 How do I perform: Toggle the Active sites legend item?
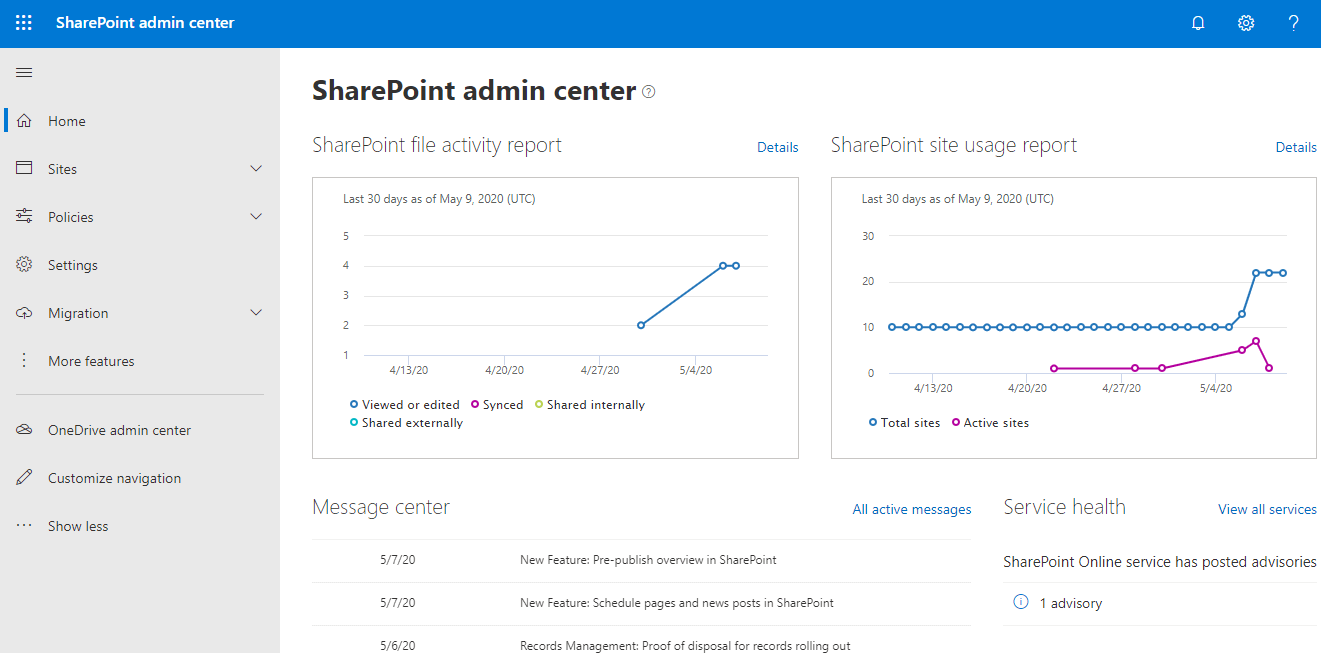click(x=990, y=423)
